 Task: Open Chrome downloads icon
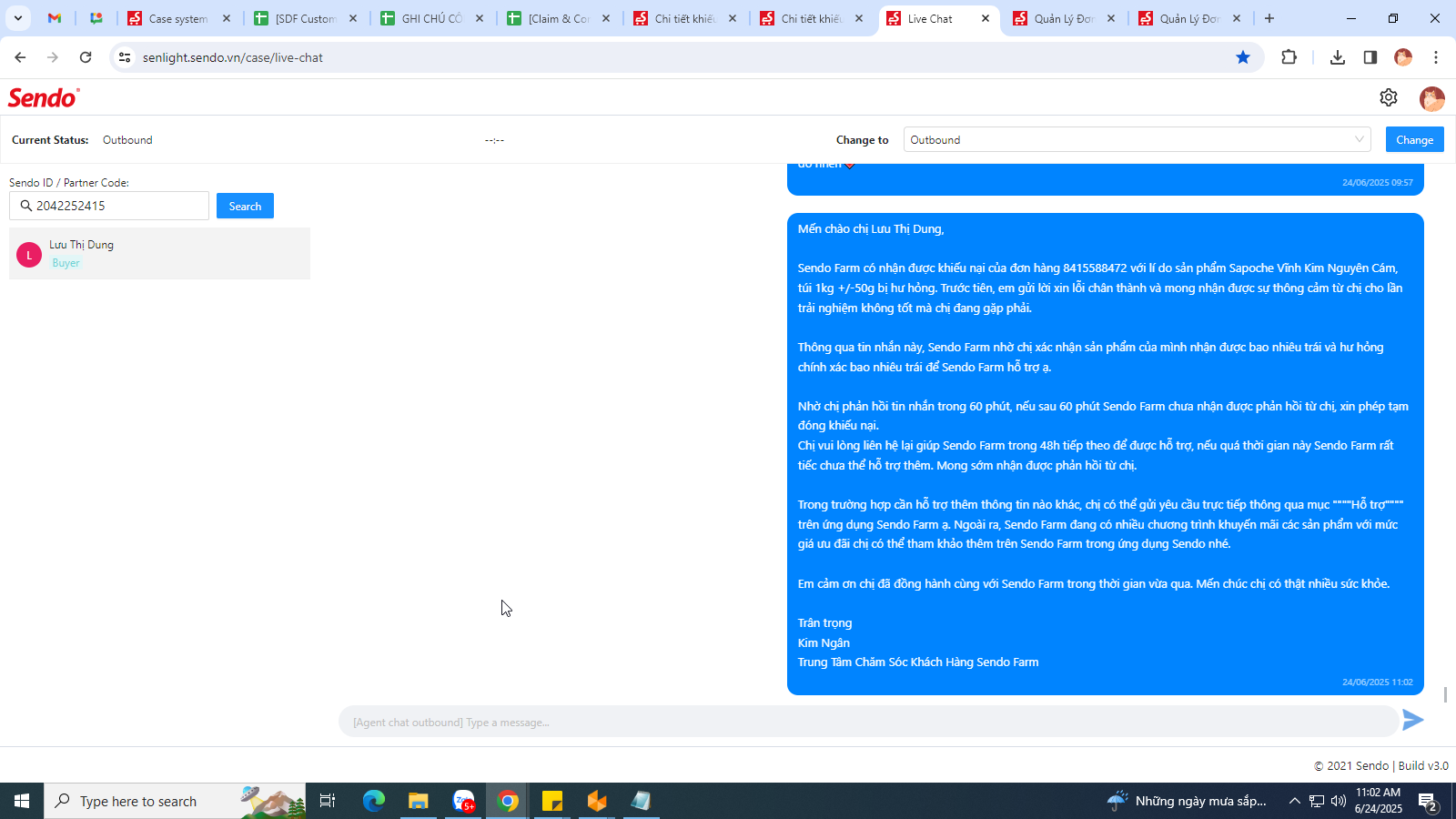[1337, 57]
